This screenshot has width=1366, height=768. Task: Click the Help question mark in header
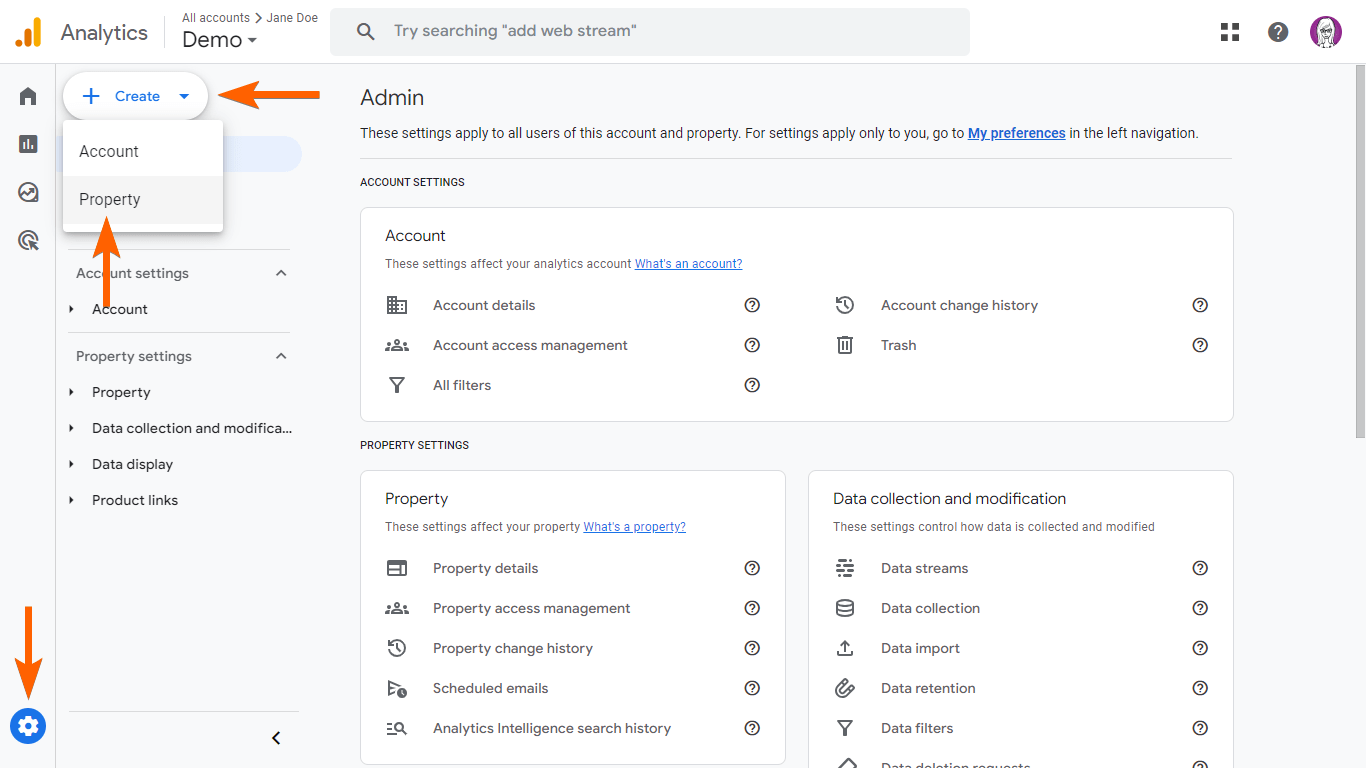(x=1278, y=32)
